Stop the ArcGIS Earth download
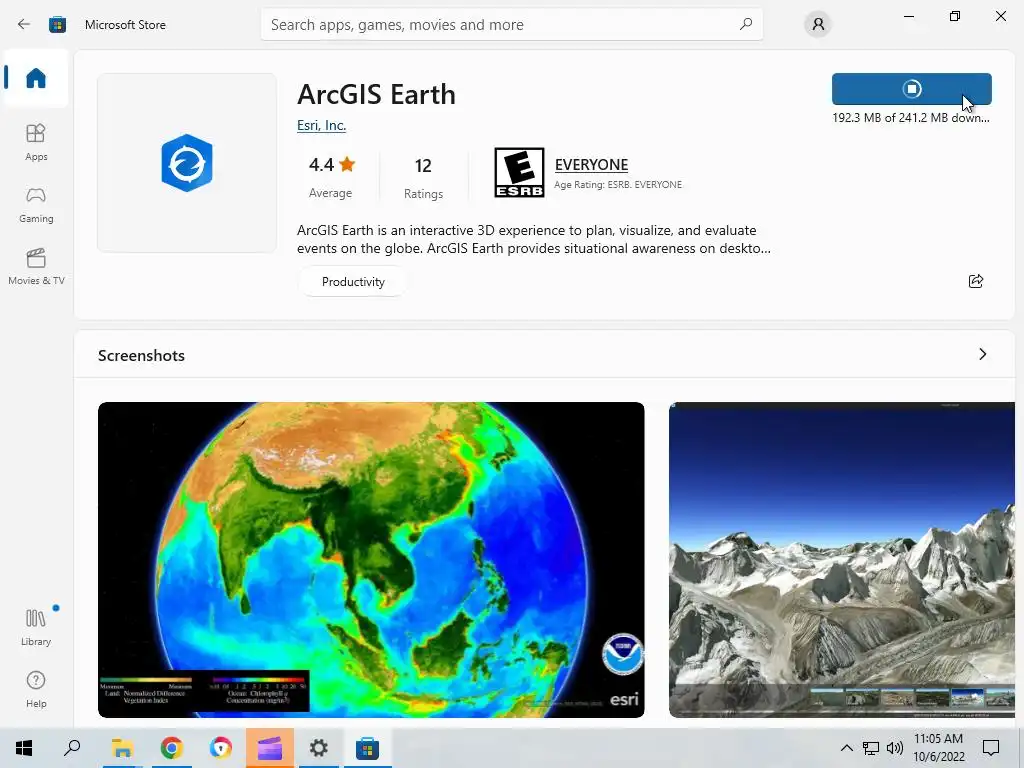This screenshot has width=1024, height=768. click(912, 89)
